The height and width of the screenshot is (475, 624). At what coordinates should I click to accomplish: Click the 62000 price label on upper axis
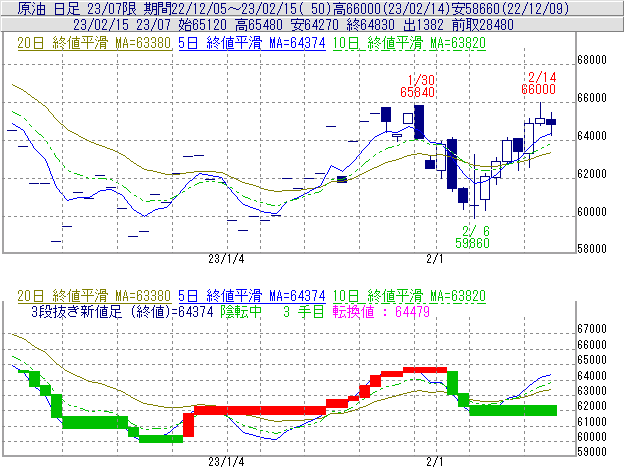tap(592, 174)
